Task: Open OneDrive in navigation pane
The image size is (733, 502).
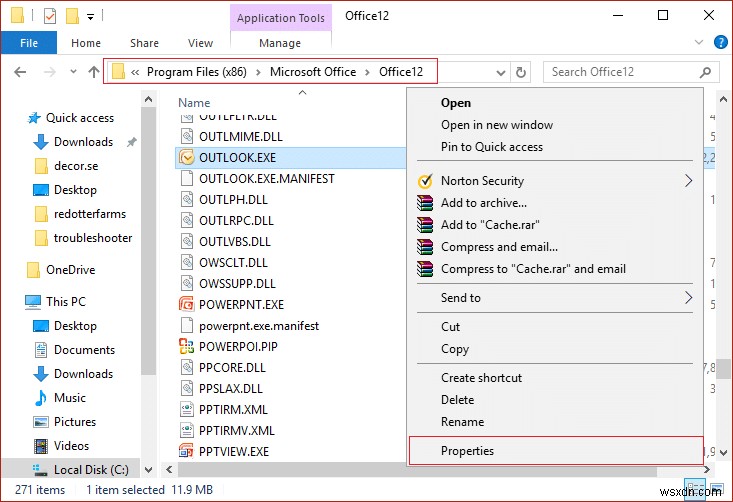Action: [x=70, y=270]
